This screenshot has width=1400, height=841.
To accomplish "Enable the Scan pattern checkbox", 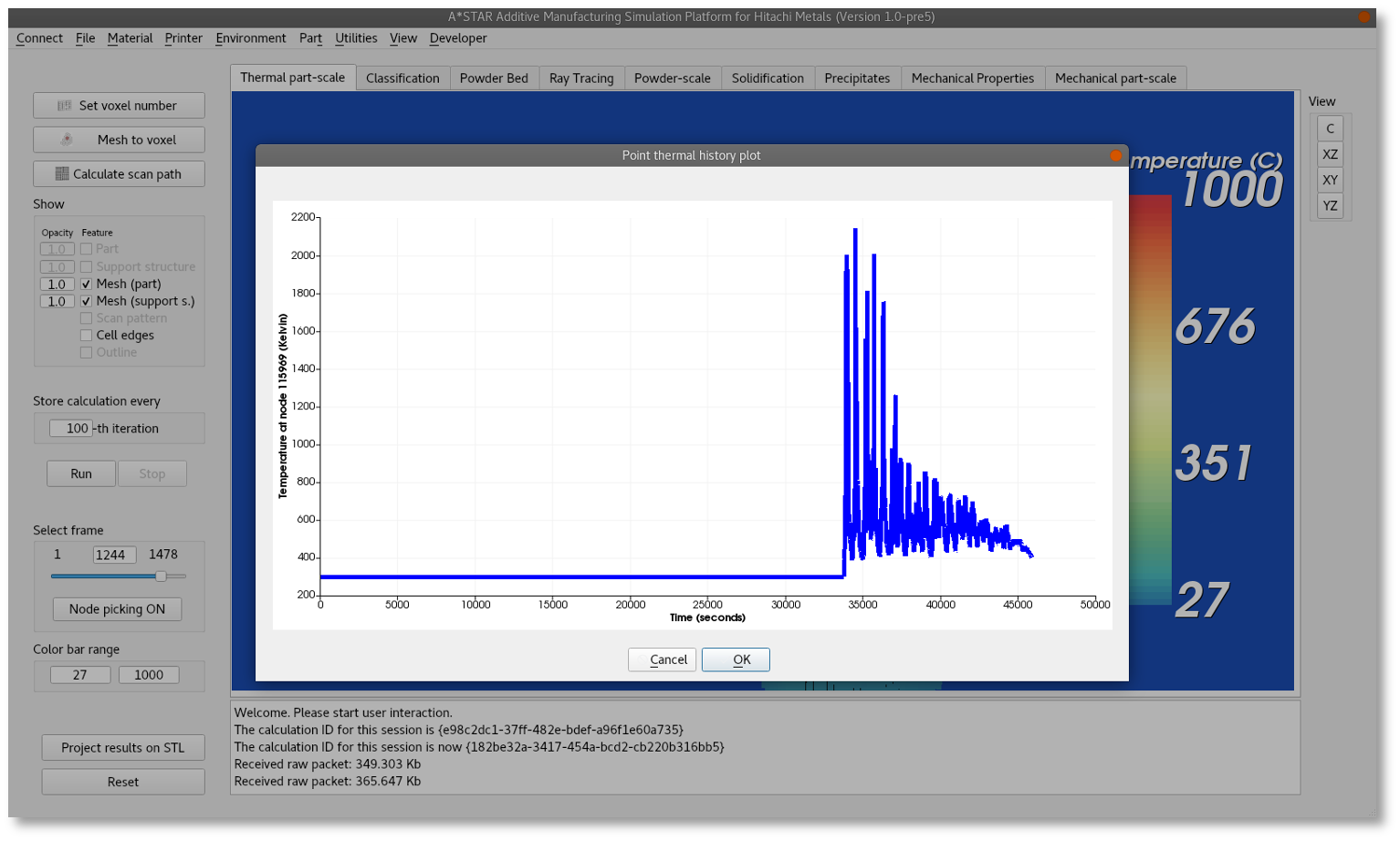I will [86, 318].
